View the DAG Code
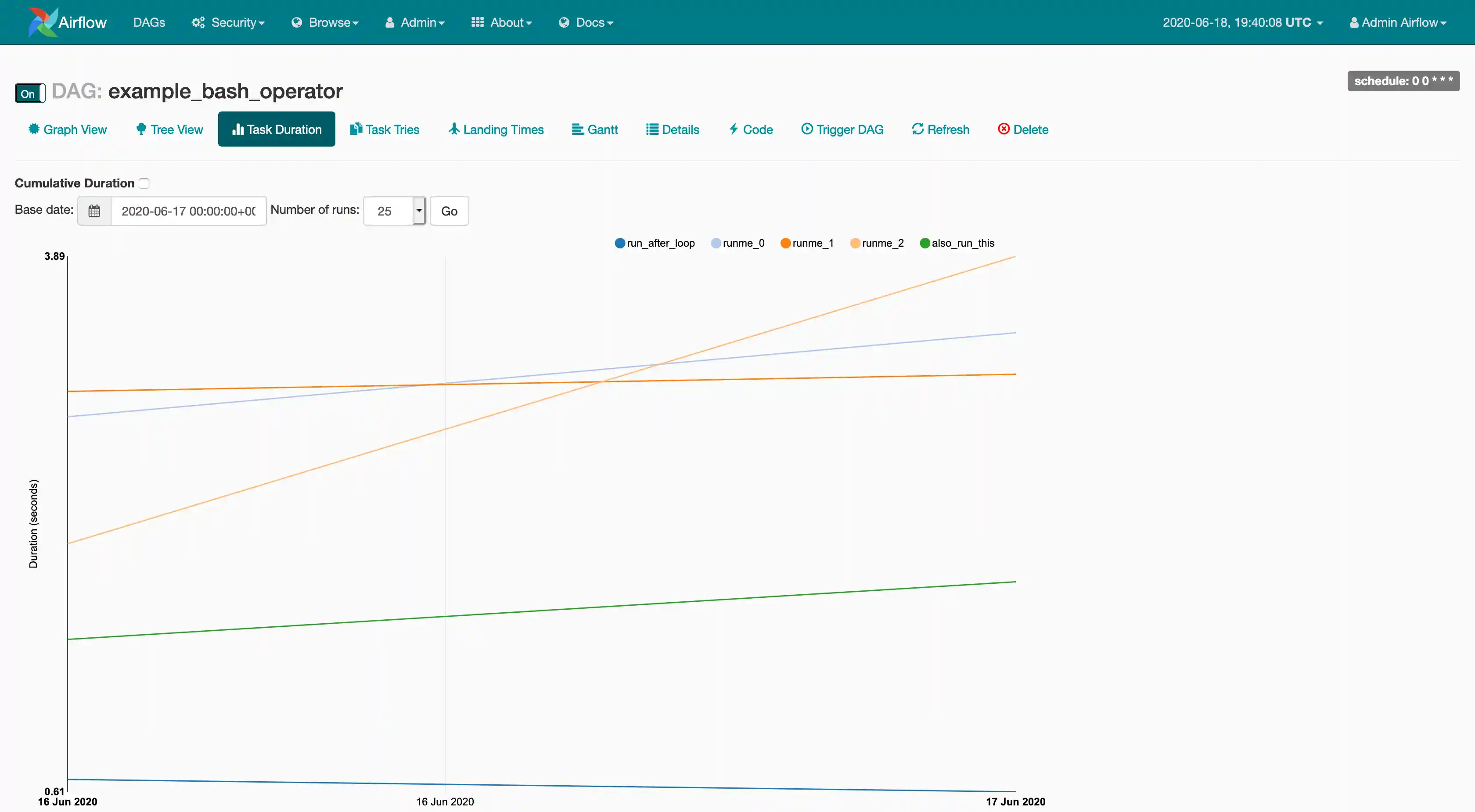Image resolution: width=1475 pixels, height=812 pixels. coord(751,129)
